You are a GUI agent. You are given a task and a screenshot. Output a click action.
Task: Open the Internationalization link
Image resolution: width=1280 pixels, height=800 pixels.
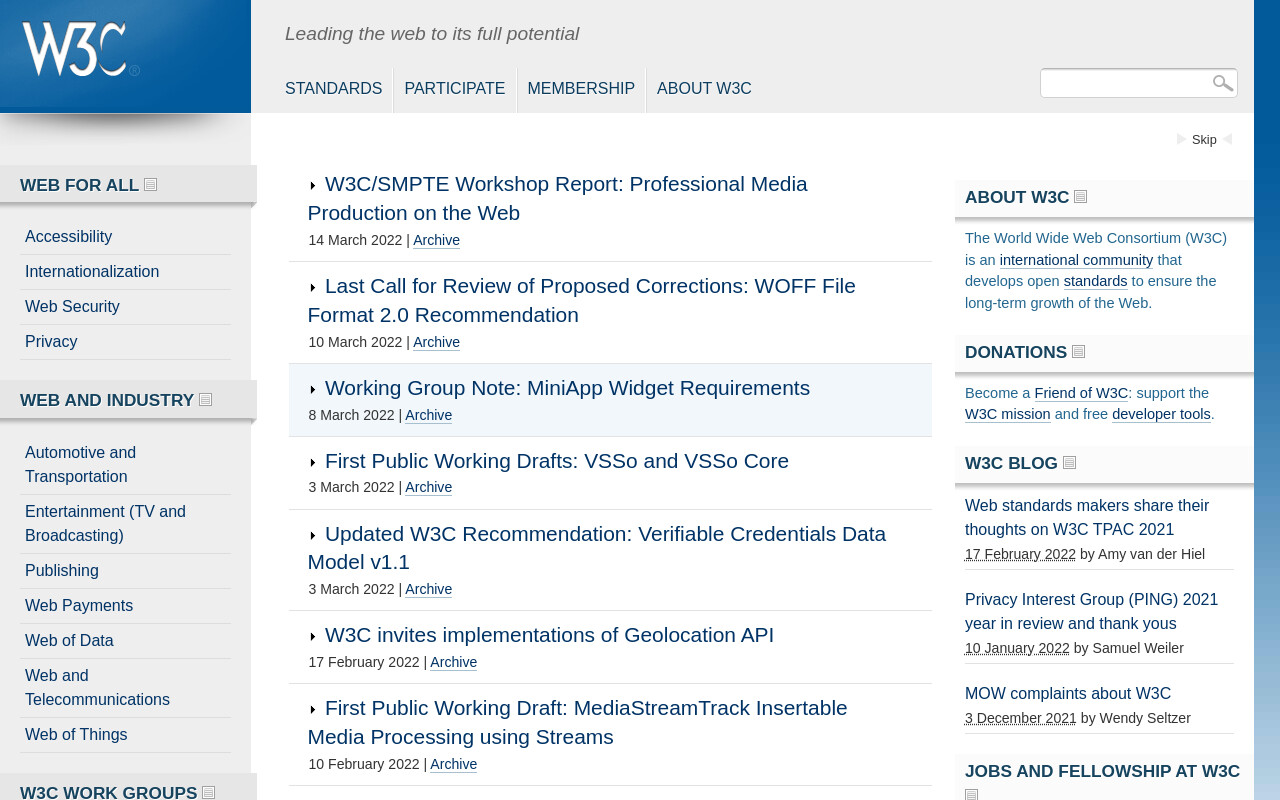point(92,272)
